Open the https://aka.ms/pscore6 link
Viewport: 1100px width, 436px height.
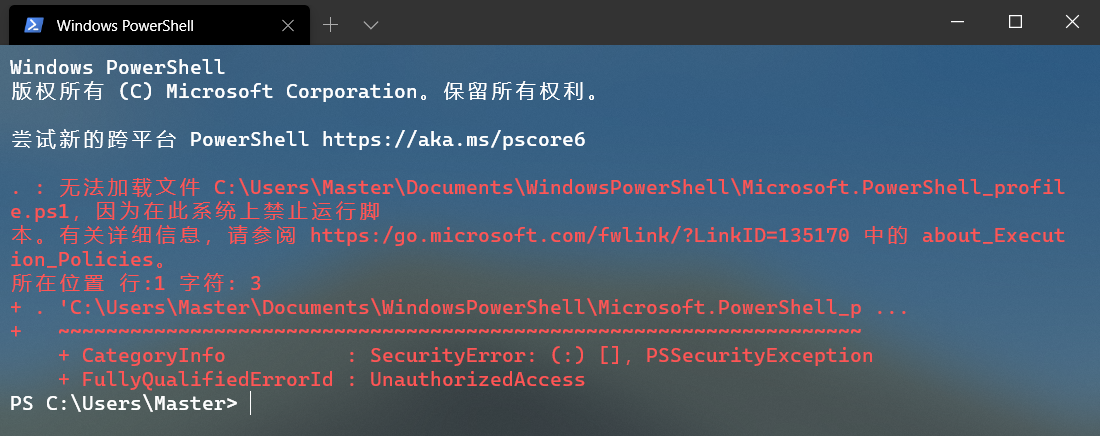pos(453,139)
